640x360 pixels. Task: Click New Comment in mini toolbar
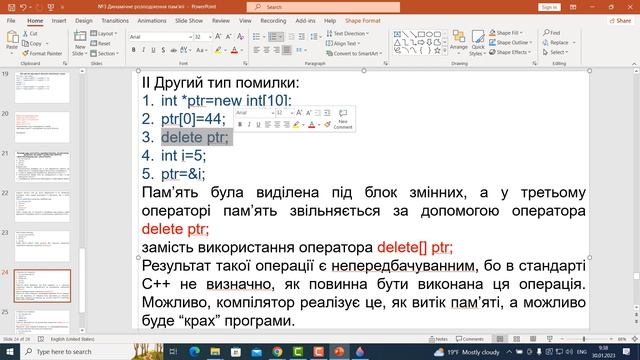[343, 119]
